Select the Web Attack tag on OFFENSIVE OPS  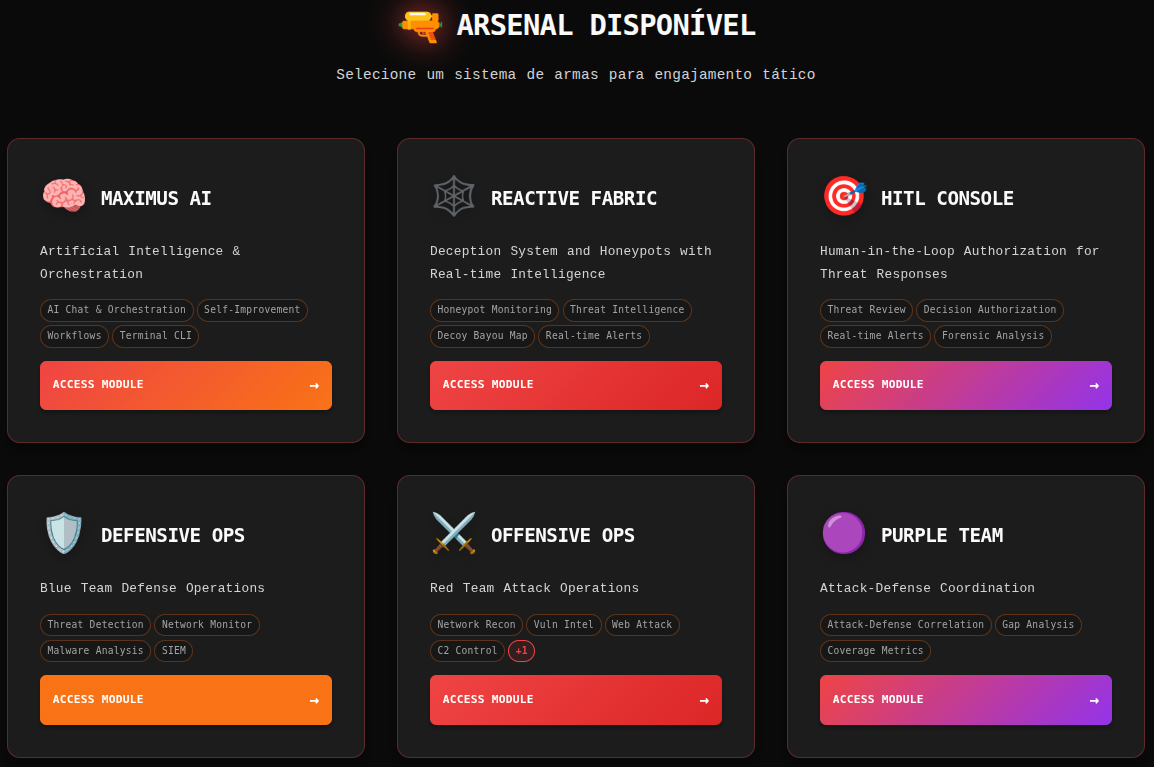pyautogui.click(x=642, y=625)
